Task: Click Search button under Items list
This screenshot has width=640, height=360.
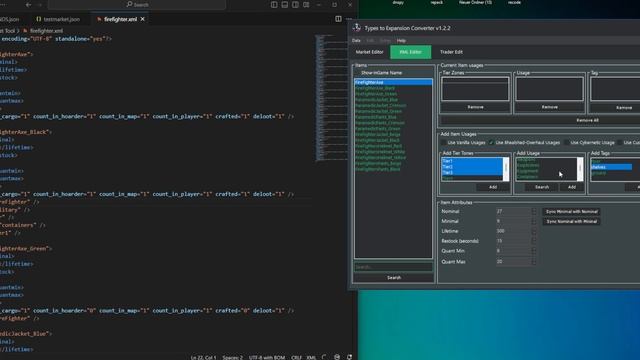Action: (393, 278)
